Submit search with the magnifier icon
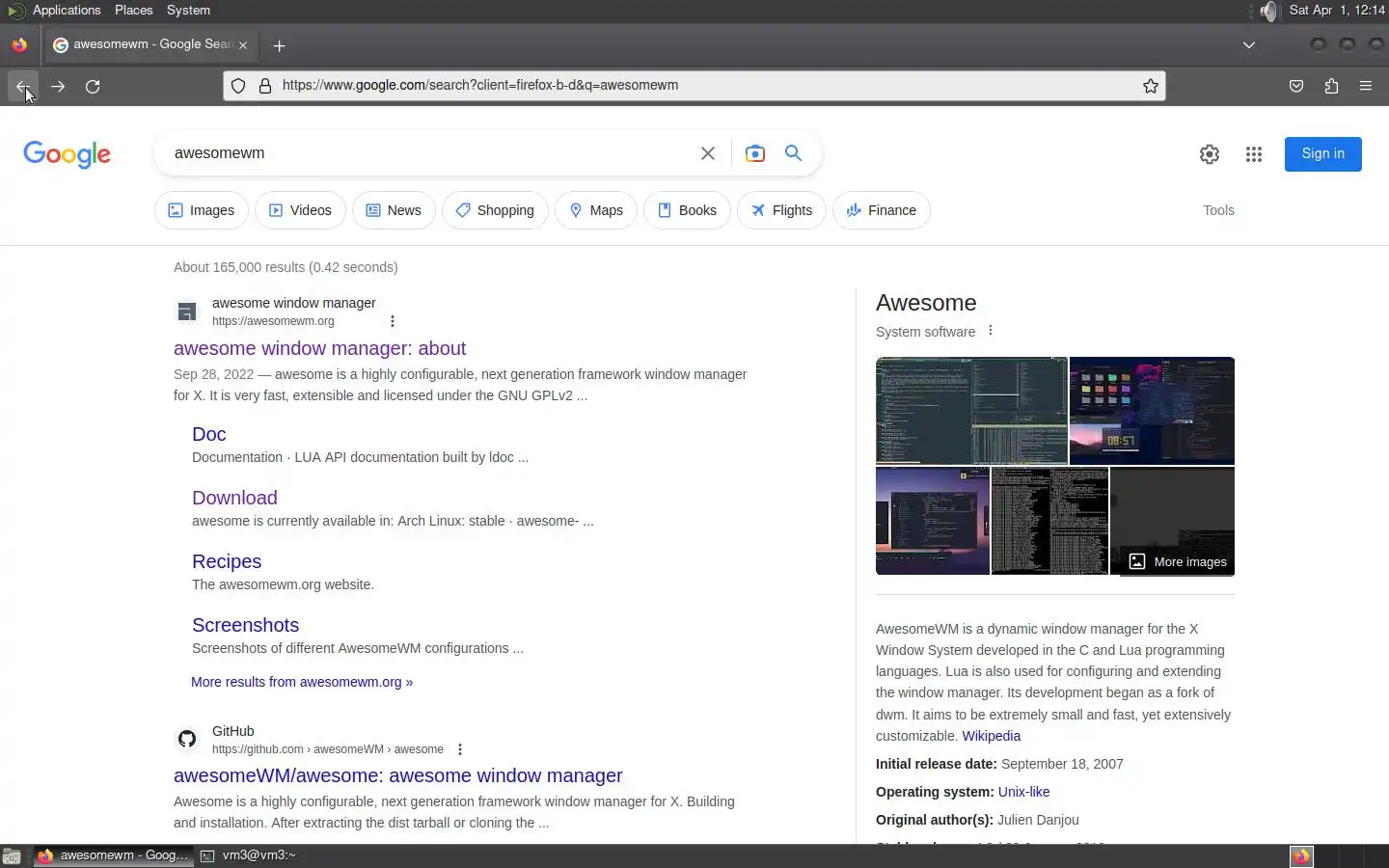Viewport: 1389px width, 868px height. [793, 153]
